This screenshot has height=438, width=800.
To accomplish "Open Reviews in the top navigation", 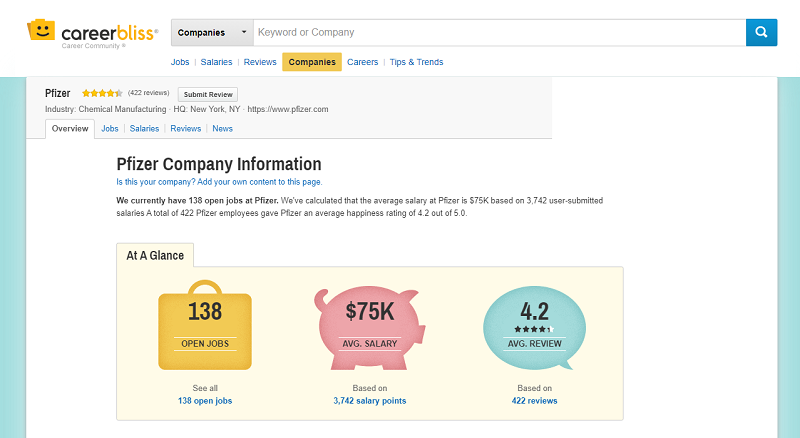I will [x=260, y=62].
